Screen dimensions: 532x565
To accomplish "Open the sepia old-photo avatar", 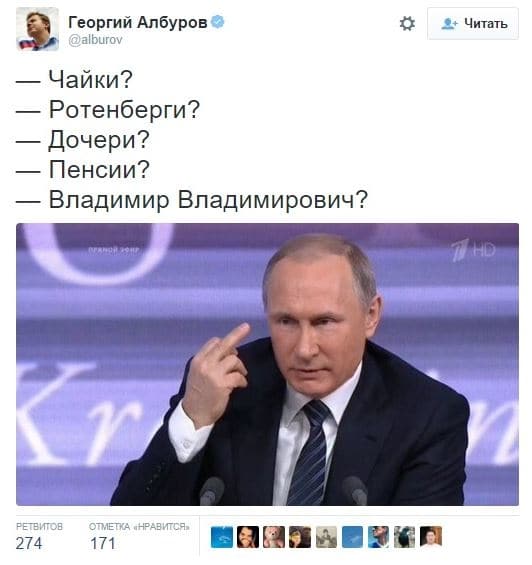I will pyautogui.click(x=326, y=537).
